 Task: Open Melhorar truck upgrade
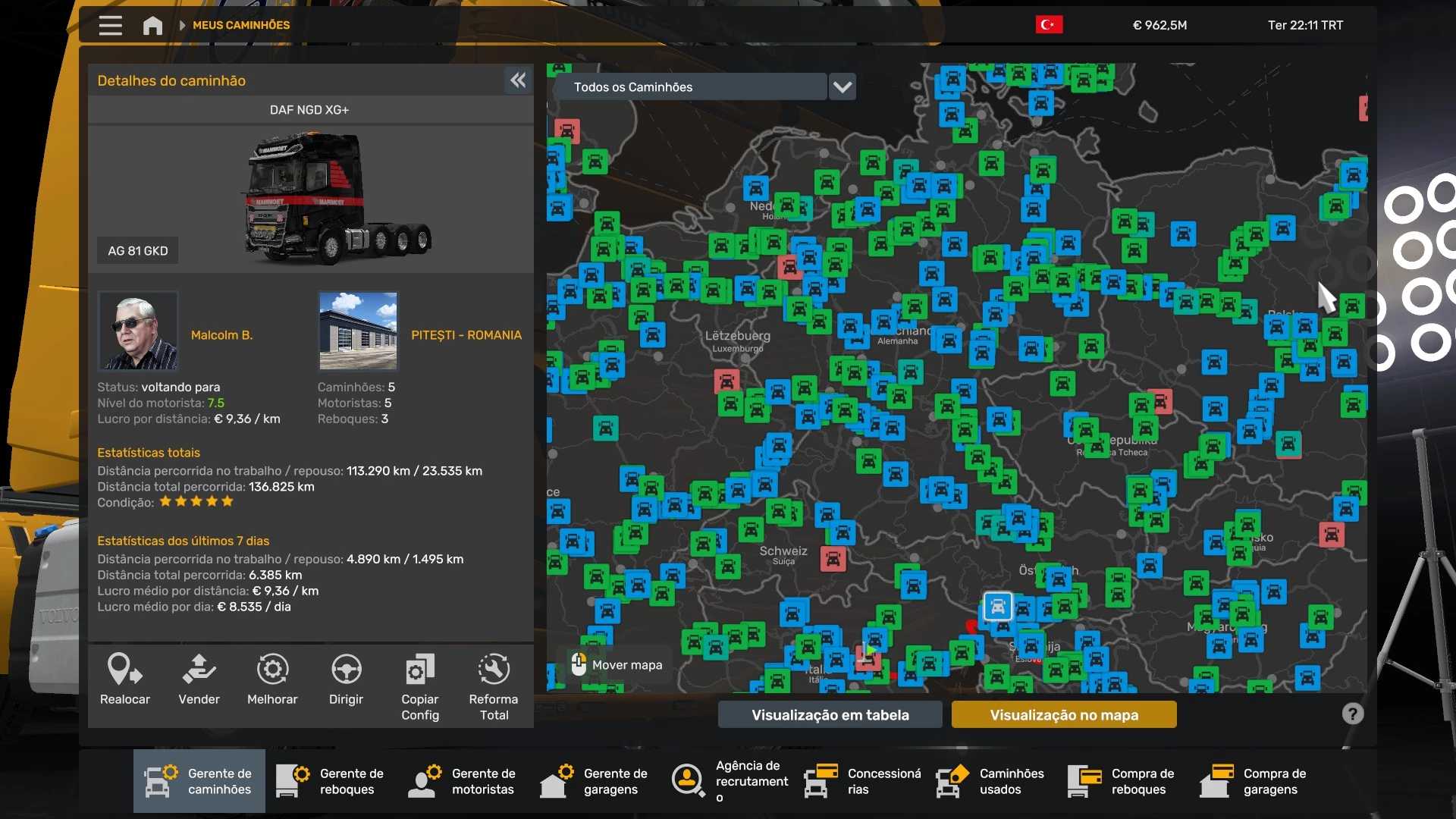click(272, 679)
